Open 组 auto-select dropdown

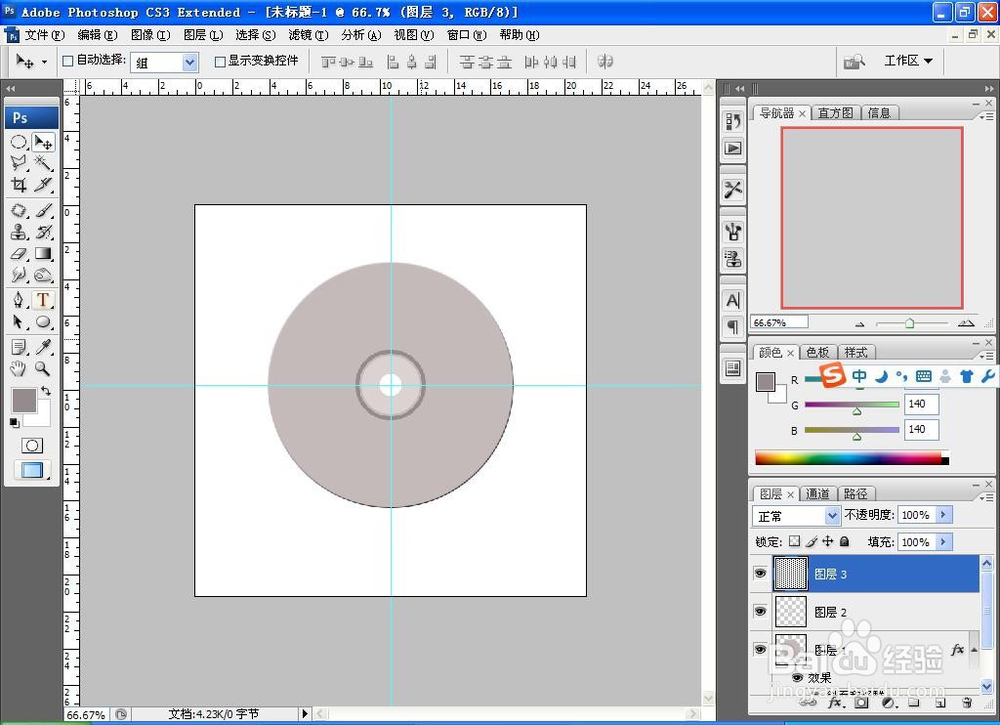190,62
